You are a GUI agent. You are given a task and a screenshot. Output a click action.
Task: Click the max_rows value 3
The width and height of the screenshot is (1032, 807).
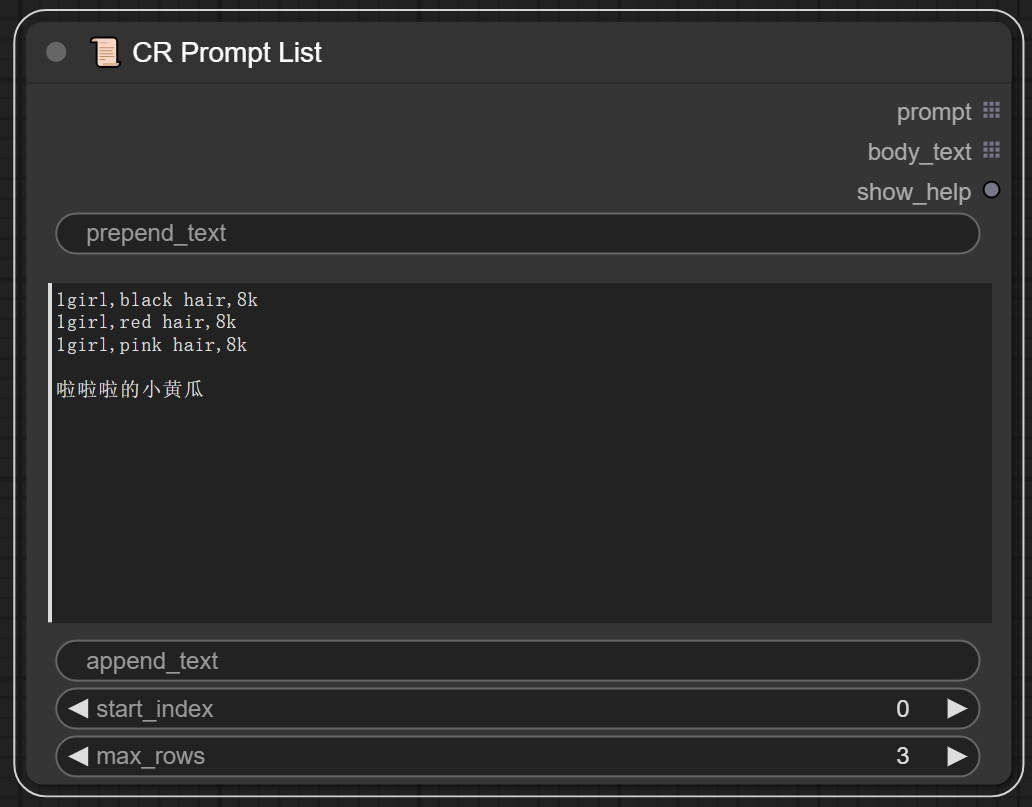tap(902, 756)
